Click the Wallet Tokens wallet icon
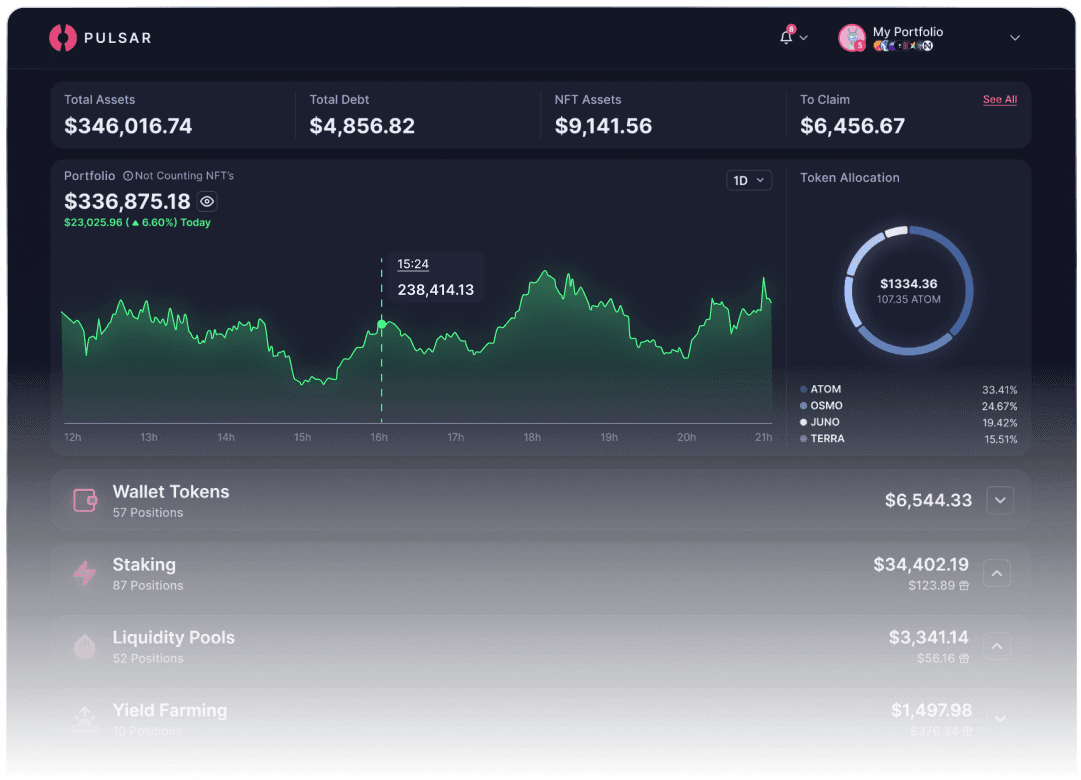 [x=85, y=501]
